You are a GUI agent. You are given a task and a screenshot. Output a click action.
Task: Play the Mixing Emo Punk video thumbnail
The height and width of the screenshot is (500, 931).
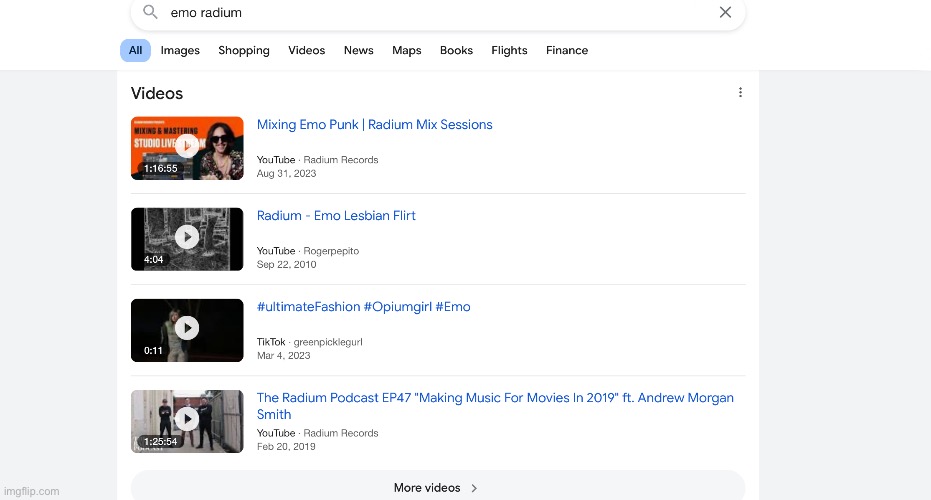(187, 148)
